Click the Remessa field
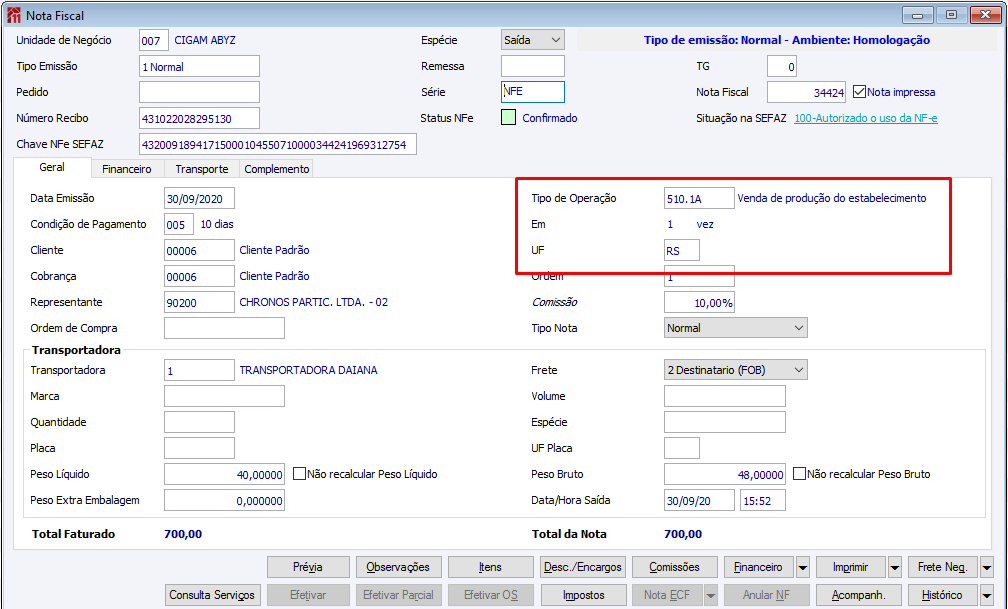1008x609 pixels. click(533, 66)
